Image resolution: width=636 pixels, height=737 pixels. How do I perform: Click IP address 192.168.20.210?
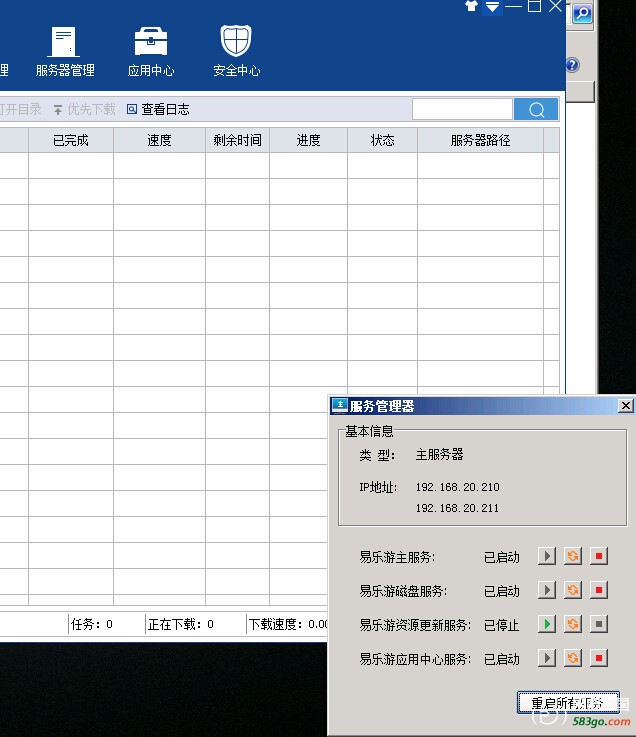click(x=457, y=487)
